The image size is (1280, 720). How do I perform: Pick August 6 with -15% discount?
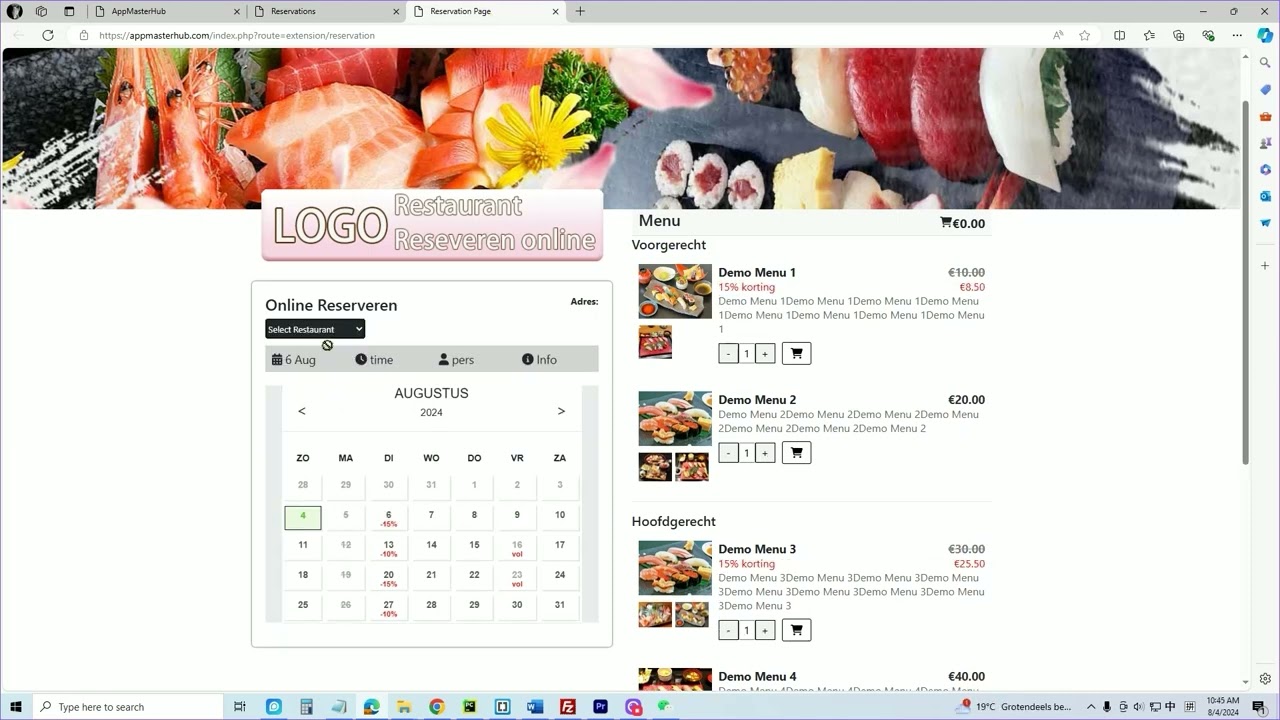click(388, 518)
